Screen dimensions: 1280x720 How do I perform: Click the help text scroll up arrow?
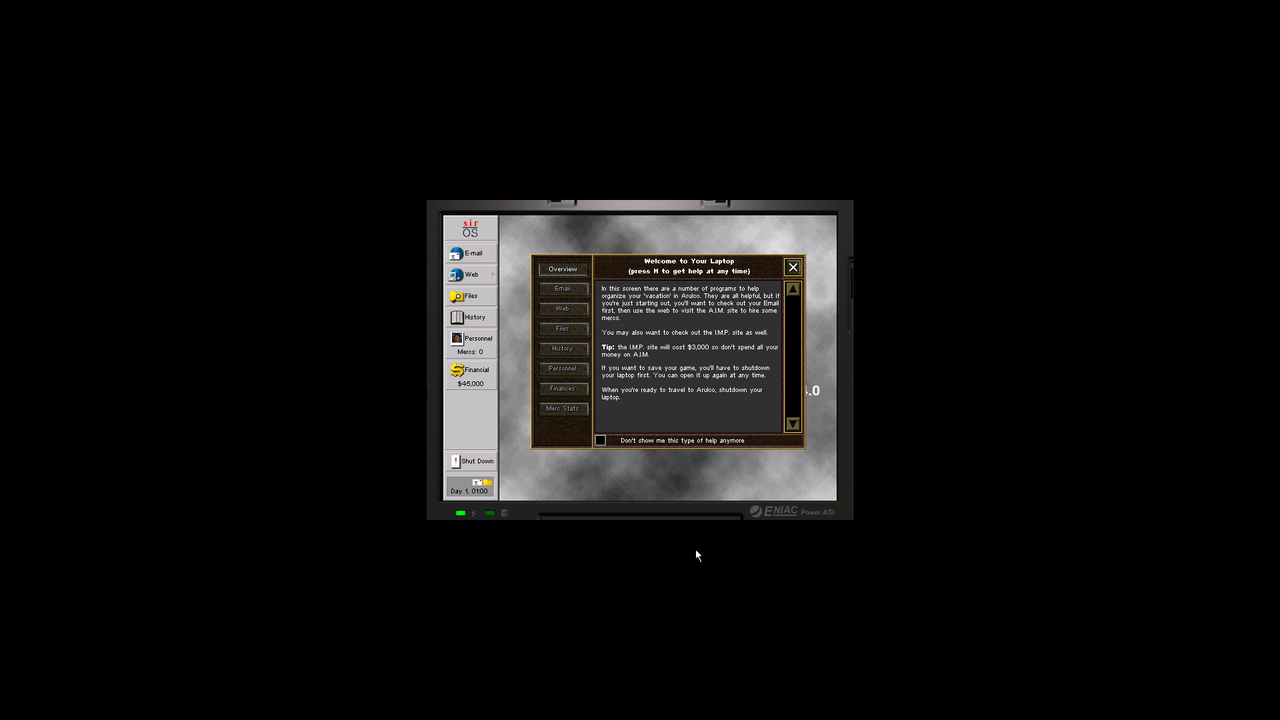point(793,289)
